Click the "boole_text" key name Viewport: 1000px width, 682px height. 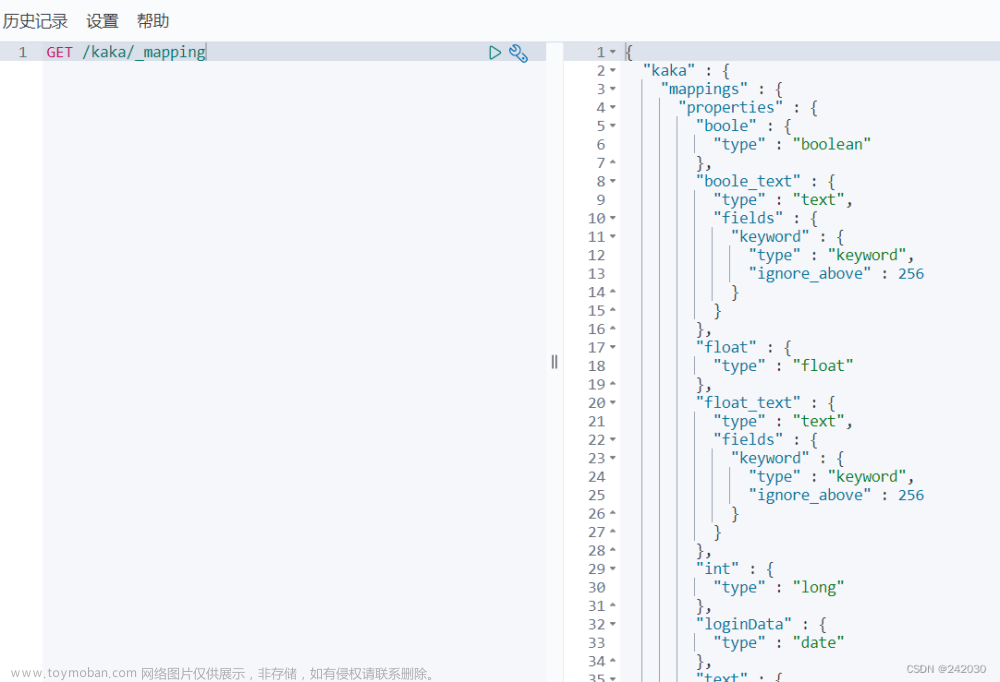(x=749, y=181)
